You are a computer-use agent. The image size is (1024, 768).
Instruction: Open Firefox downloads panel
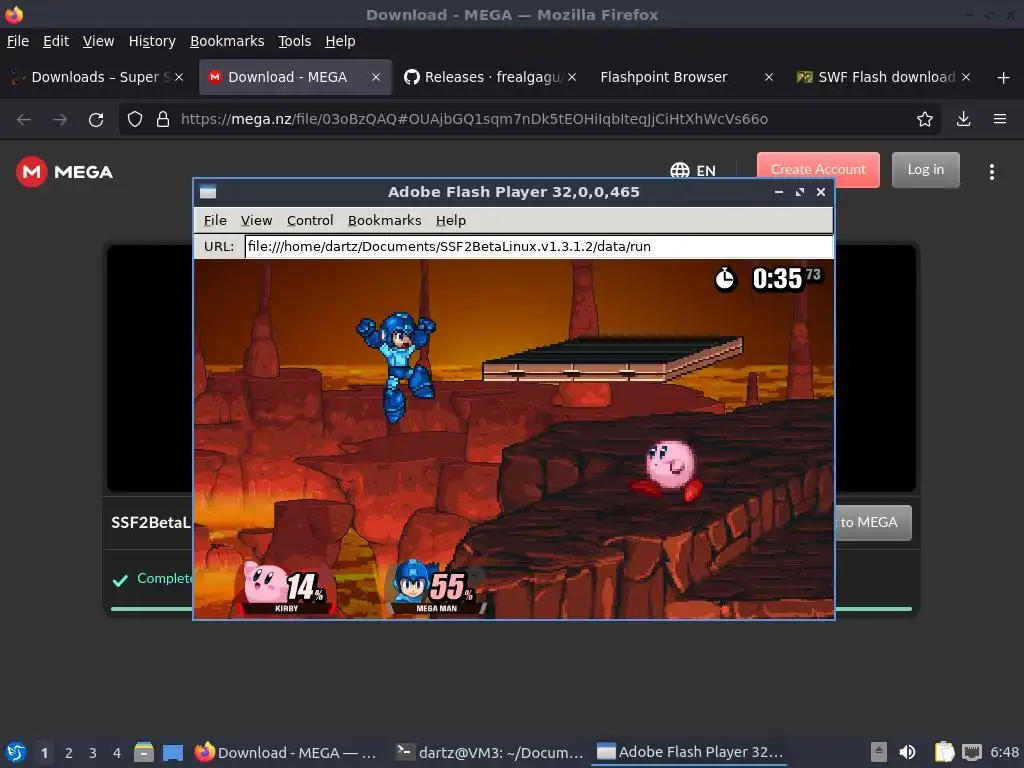click(963, 119)
